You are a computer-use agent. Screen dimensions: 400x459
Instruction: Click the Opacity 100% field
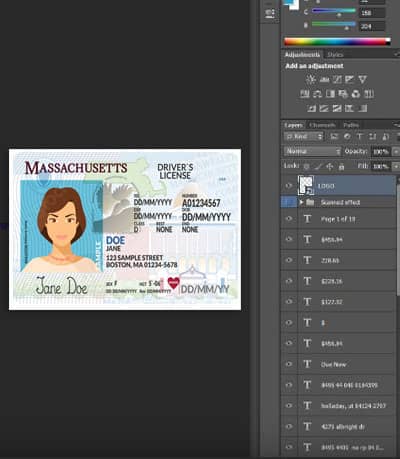coord(380,152)
